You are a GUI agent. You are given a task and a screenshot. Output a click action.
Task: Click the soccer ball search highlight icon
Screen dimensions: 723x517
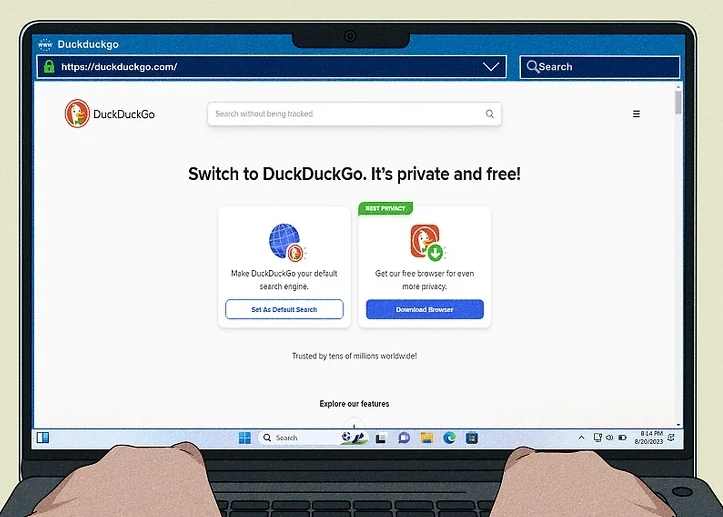click(354, 438)
